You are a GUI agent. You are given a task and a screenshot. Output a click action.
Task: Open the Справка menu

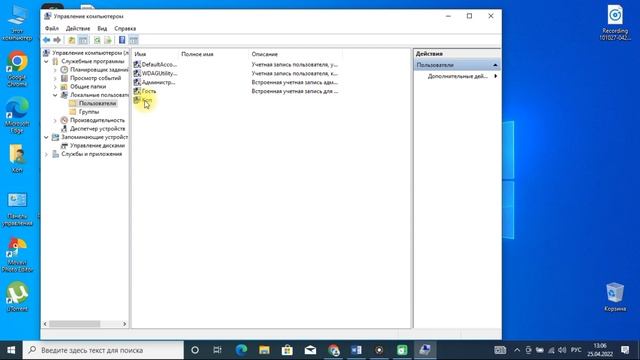pos(125,29)
